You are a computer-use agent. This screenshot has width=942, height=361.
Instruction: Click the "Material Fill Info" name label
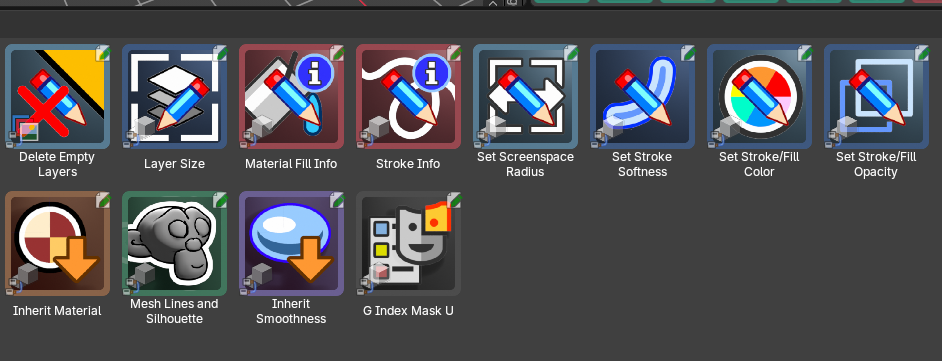point(291,164)
